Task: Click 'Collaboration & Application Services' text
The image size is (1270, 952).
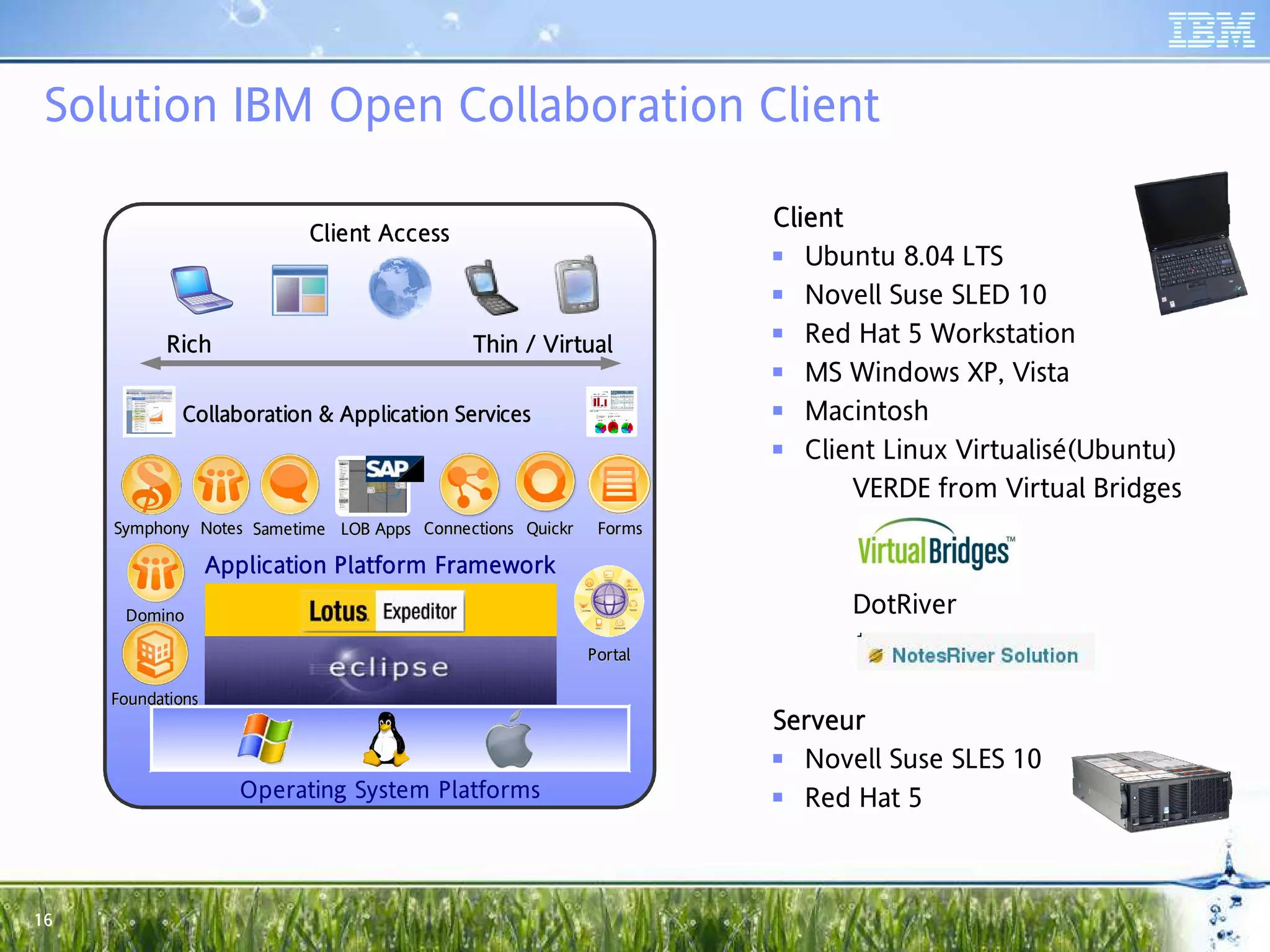Action: pyautogui.click(x=357, y=414)
